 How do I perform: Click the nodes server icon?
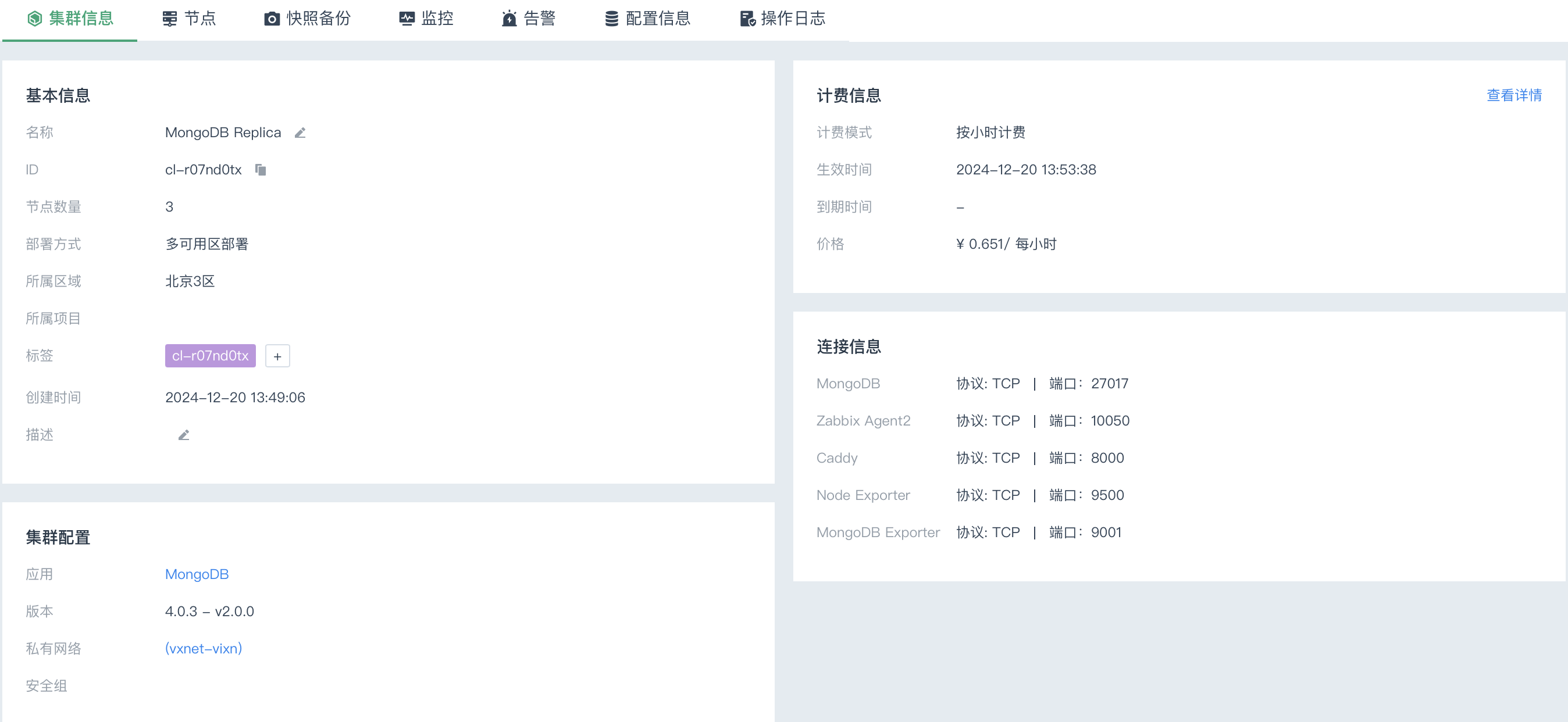(170, 19)
